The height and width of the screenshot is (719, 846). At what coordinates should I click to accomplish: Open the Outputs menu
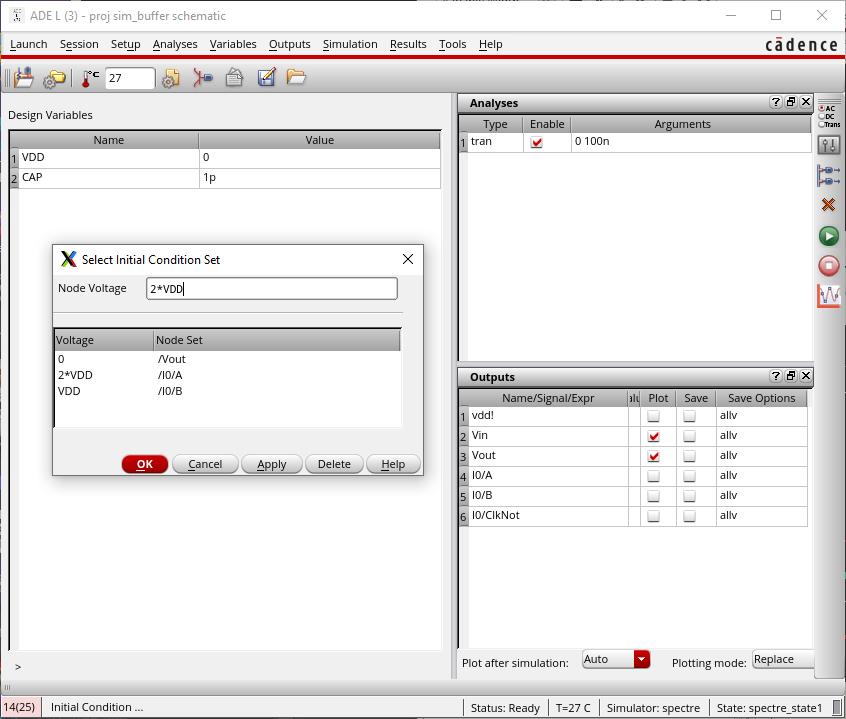coord(289,44)
